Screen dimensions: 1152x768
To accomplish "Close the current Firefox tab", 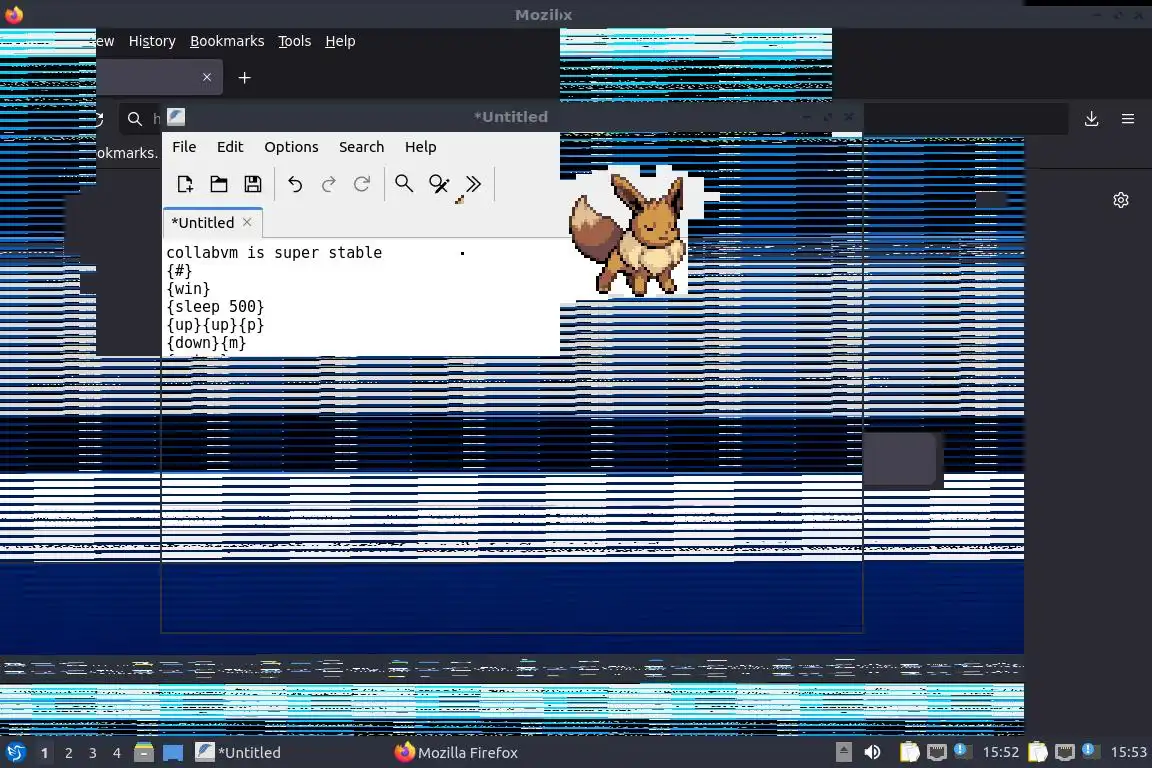I will [x=207, y=77].
